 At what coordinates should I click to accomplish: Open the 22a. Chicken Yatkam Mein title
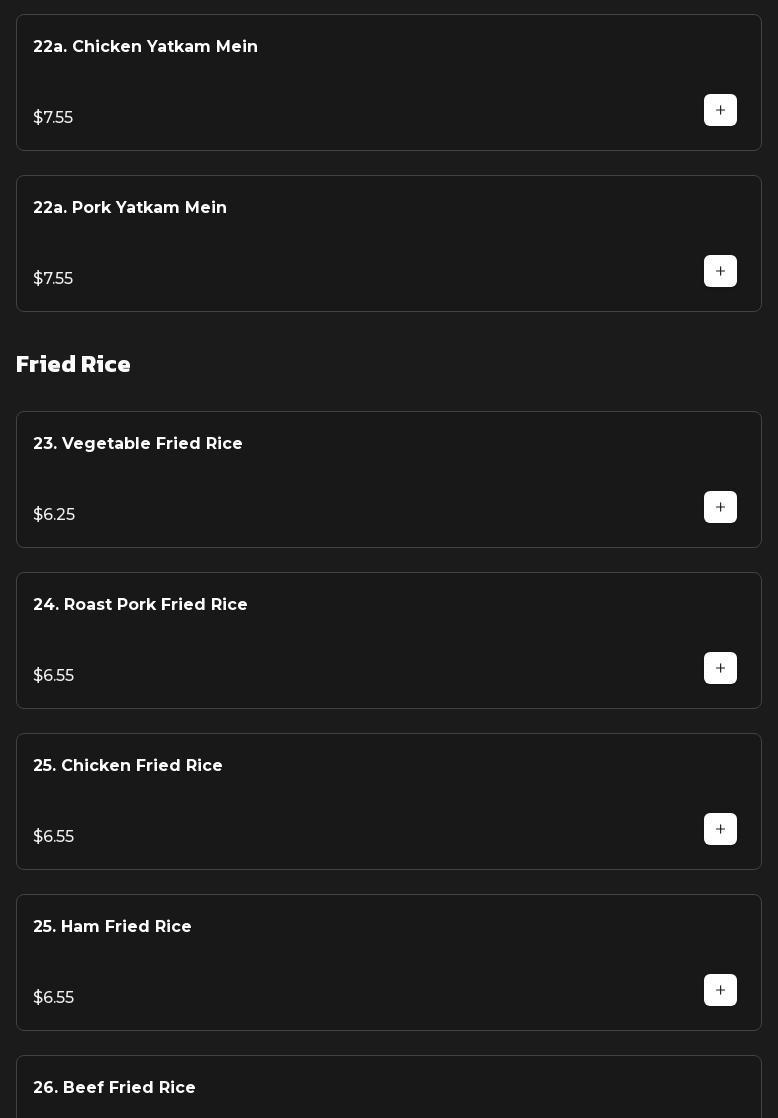[145, 47]
